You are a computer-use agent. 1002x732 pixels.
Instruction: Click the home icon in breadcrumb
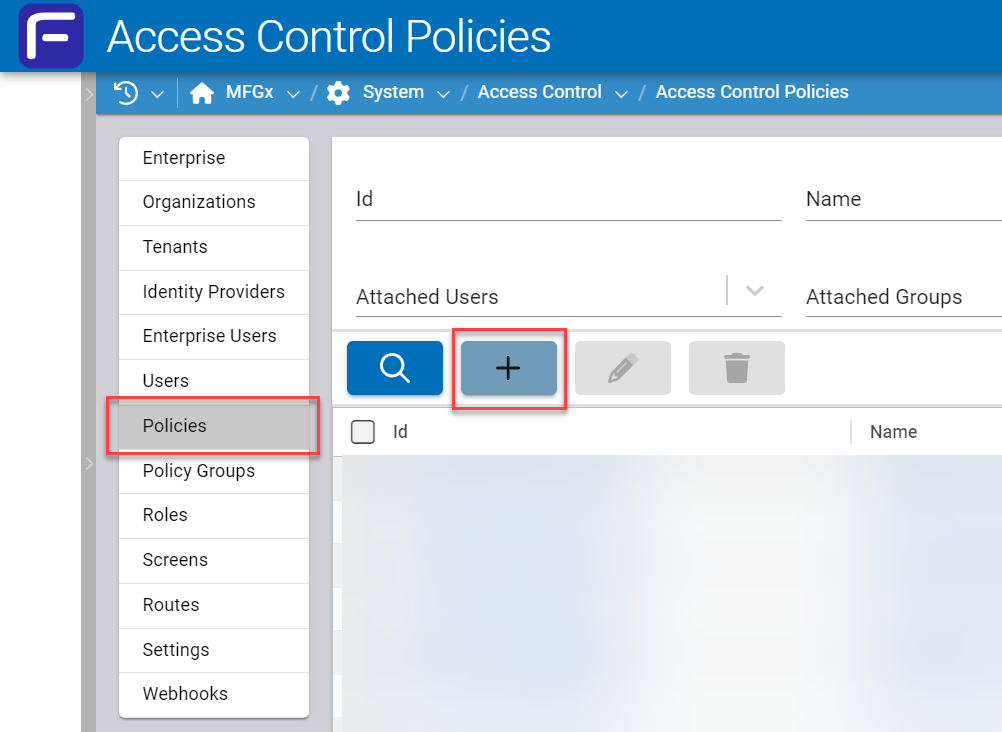(202, 93)
